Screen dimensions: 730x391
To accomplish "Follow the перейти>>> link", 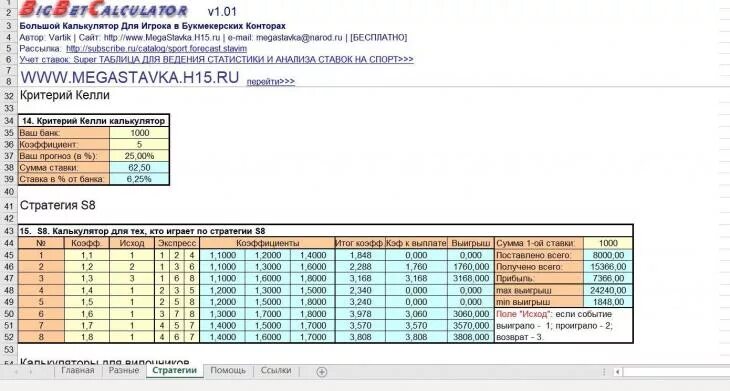I will coord(270,81).
